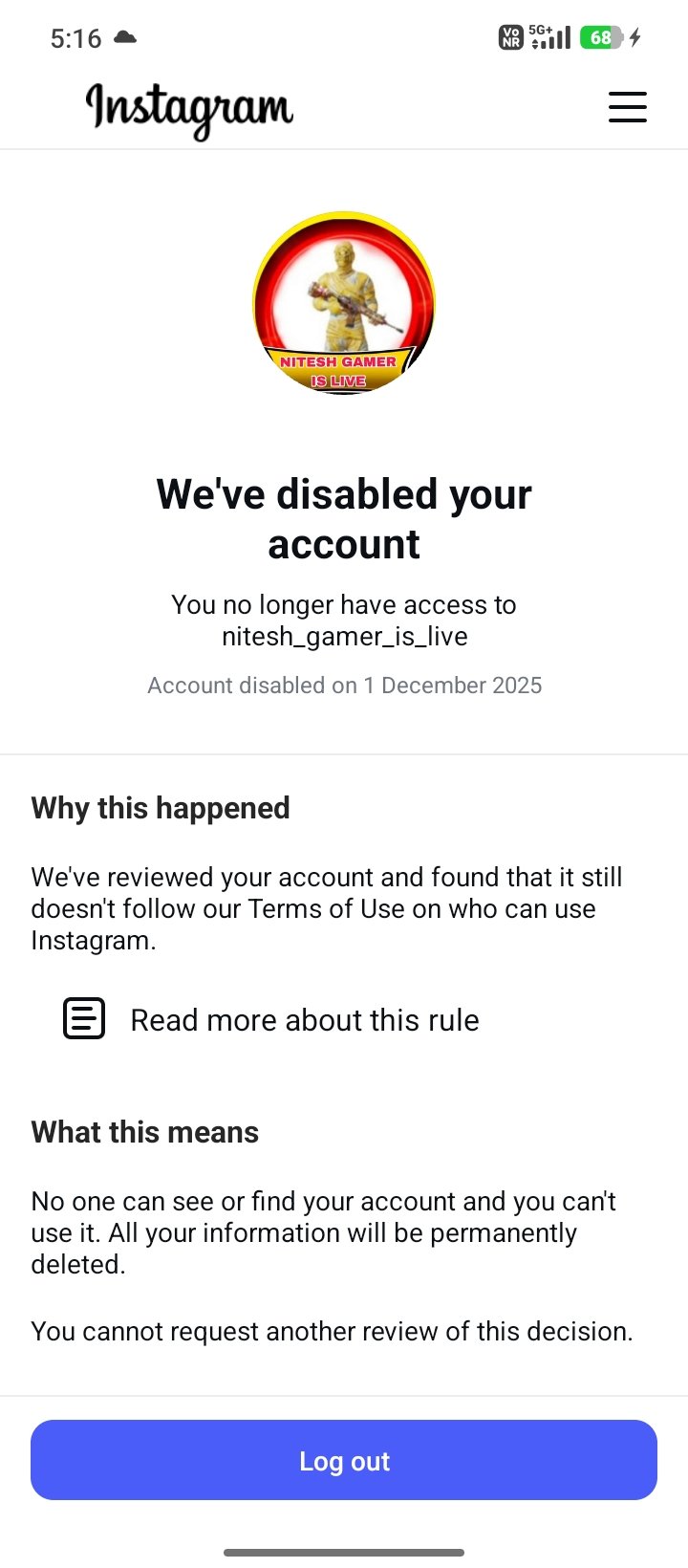This screenshot has height=1568, width=688.
Task: Tap the permanently deleted information paragraph
Action: [x=323, y=1232]
